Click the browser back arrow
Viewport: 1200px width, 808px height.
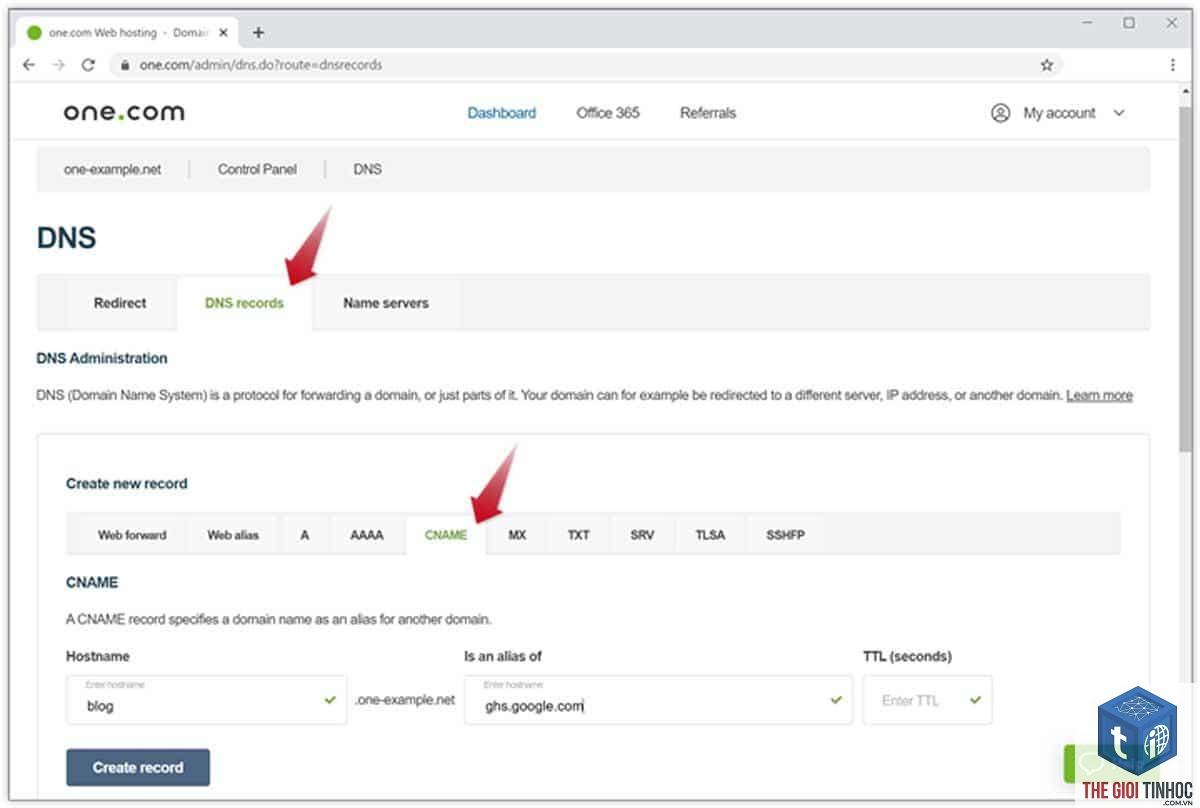(28, 65)
